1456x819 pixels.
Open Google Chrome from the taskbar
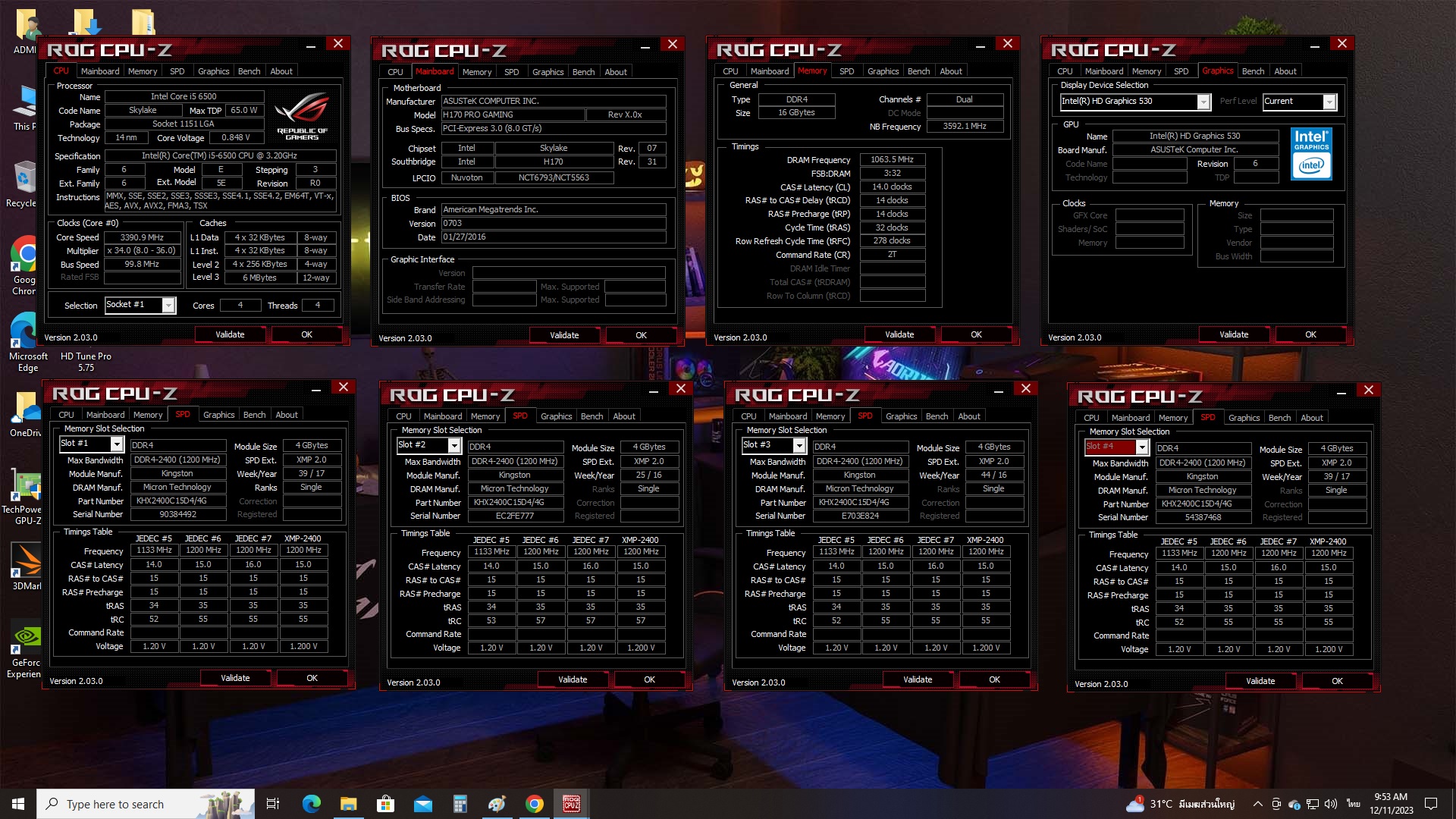point(535,804)
